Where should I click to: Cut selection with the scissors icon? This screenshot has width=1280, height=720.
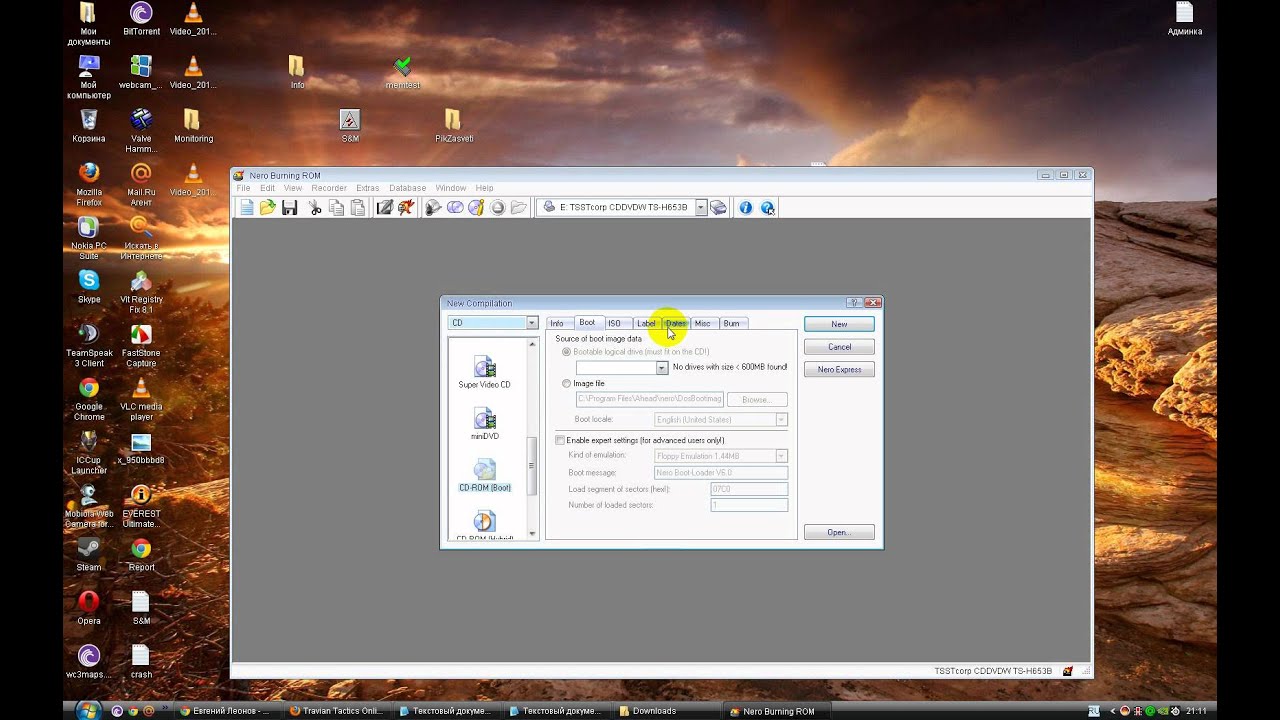click(x=315, y=208)
